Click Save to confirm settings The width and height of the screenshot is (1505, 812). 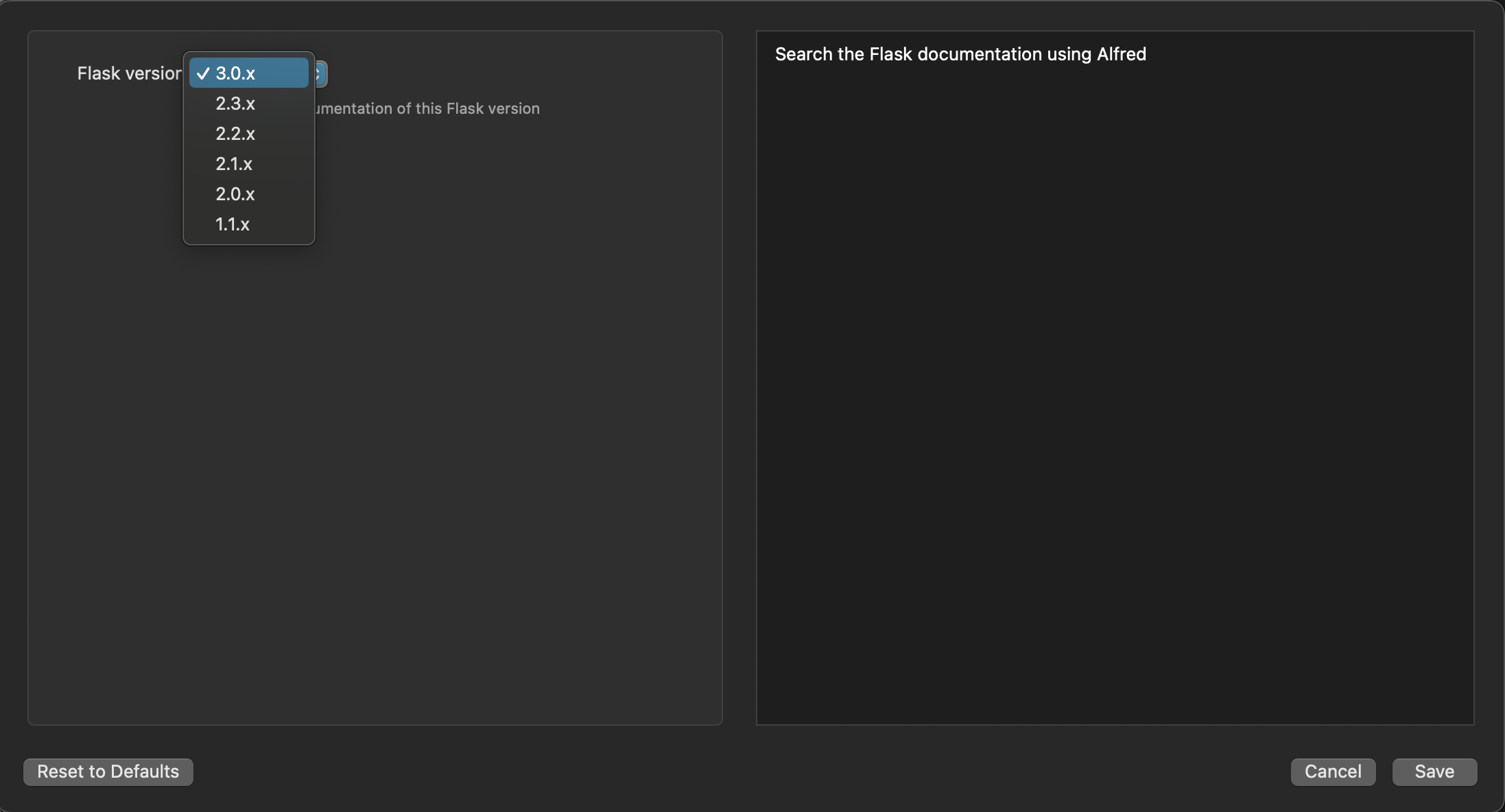point(1434,771)
